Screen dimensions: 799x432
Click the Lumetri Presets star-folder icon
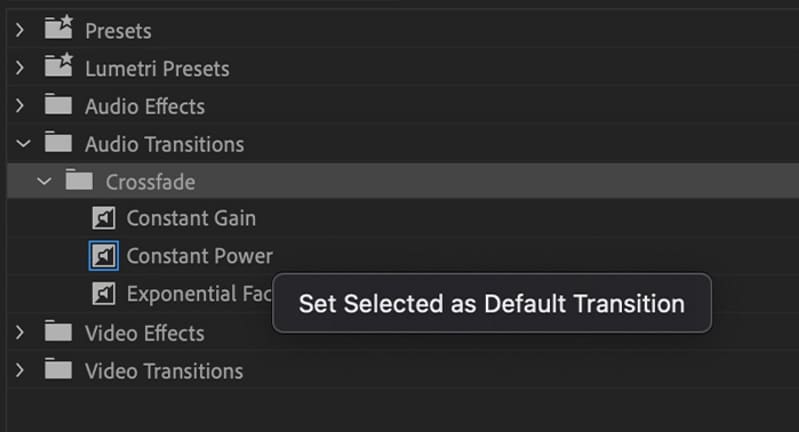click(x=60, y=68)
